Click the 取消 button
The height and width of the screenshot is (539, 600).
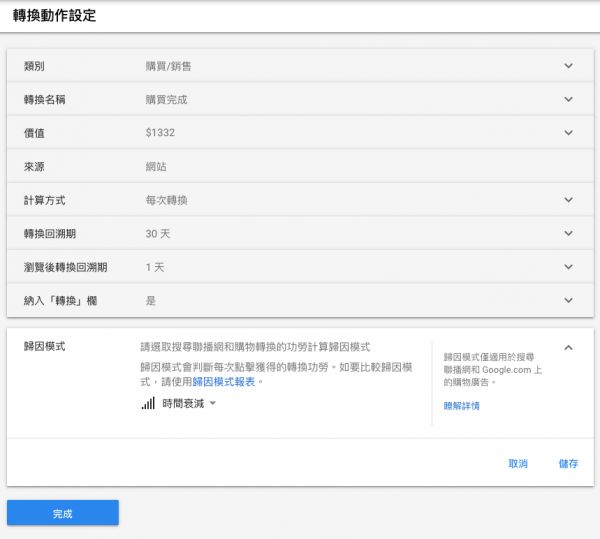click(518, 464)
